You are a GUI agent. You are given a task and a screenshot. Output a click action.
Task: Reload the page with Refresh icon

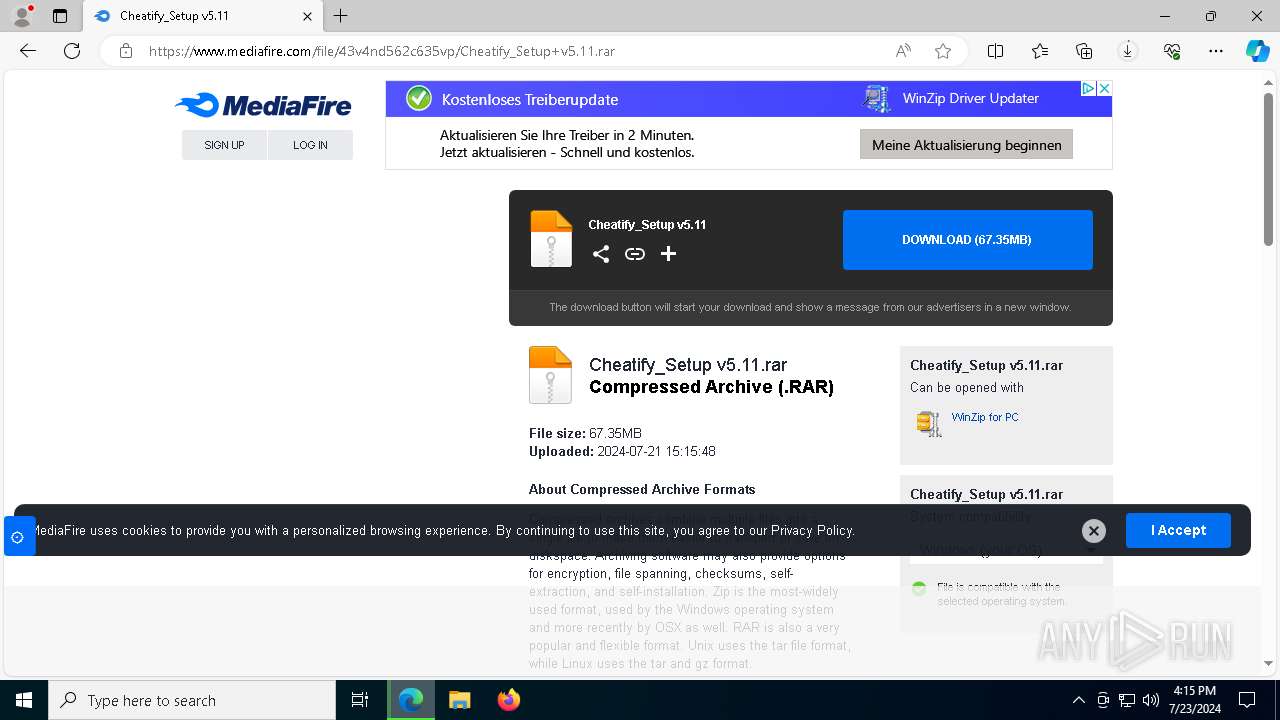pyautogui.click(x=72, y=51)
